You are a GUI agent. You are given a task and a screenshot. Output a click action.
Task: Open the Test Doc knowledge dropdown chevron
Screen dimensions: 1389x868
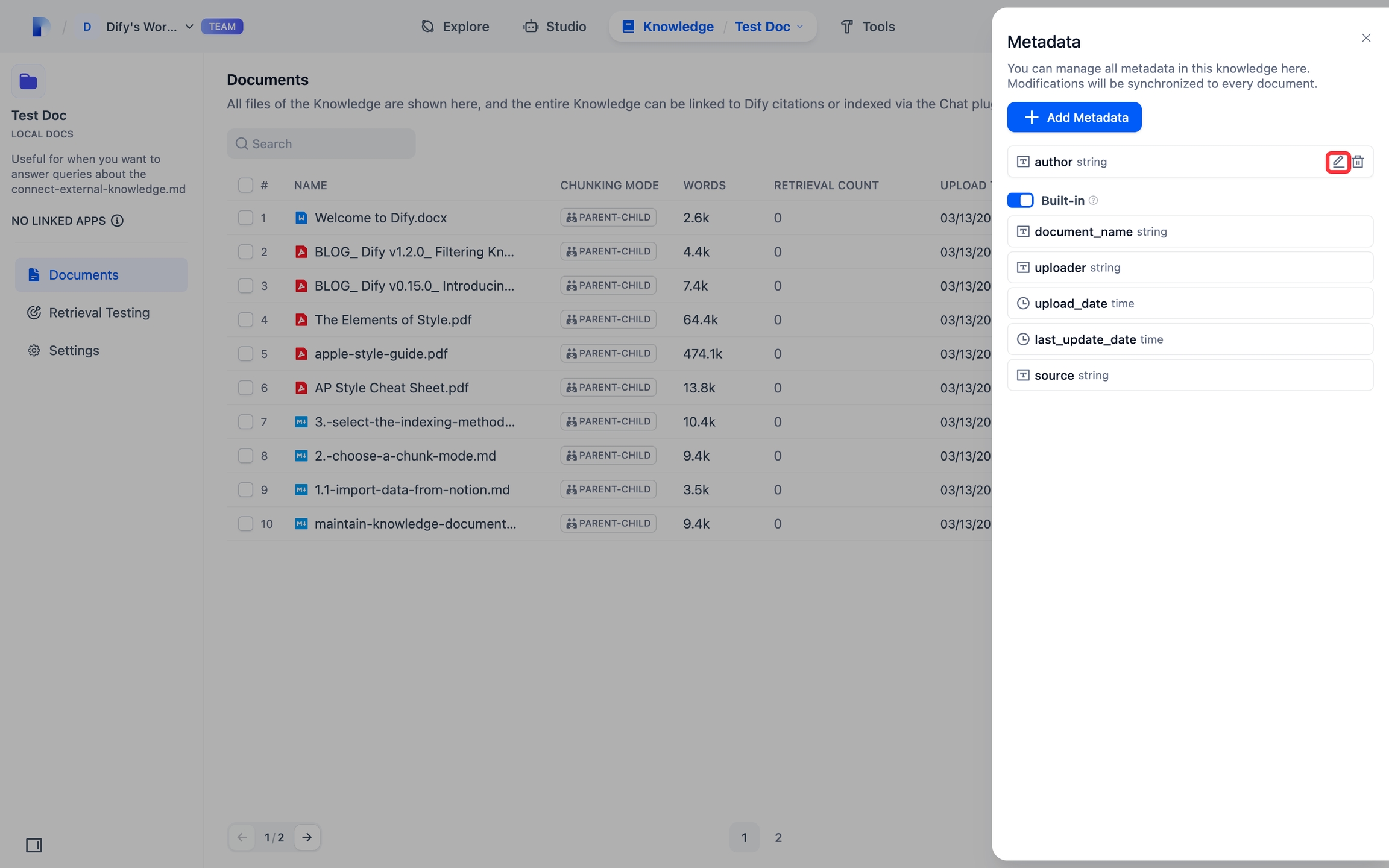(800, 27)
